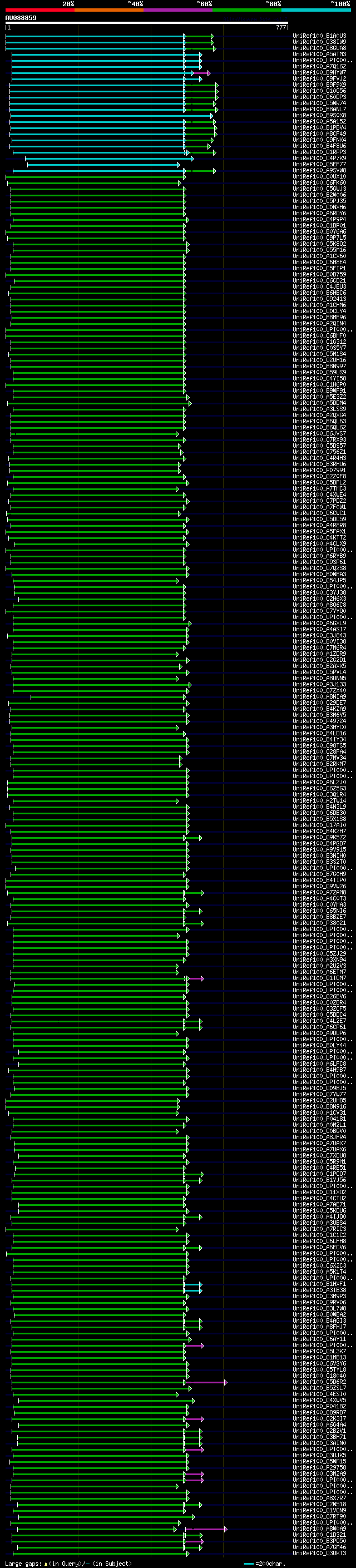The width and height of the screenshot is (356, 1568).
Task: Open the UniRef100_A8W0A9 hit label
Action: tap(319, 1529)
